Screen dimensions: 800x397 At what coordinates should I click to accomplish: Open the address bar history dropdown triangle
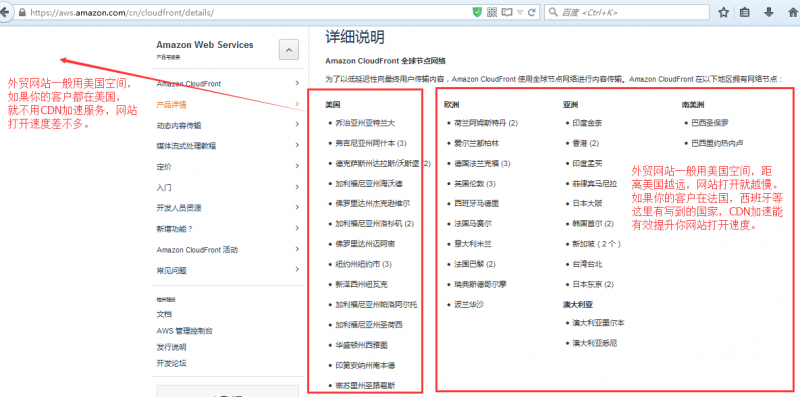520,12
